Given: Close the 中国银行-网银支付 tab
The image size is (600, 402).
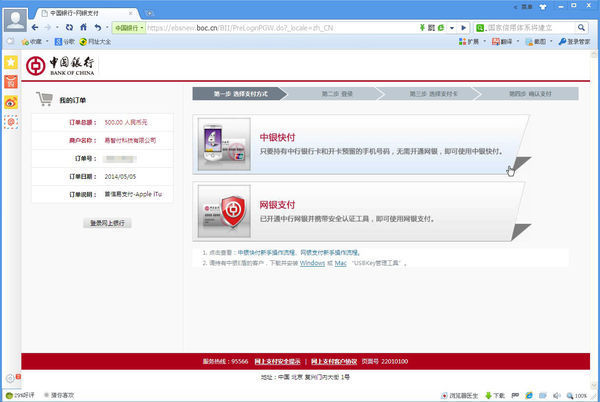Looking at the screenshot, I should click(130, 13).
